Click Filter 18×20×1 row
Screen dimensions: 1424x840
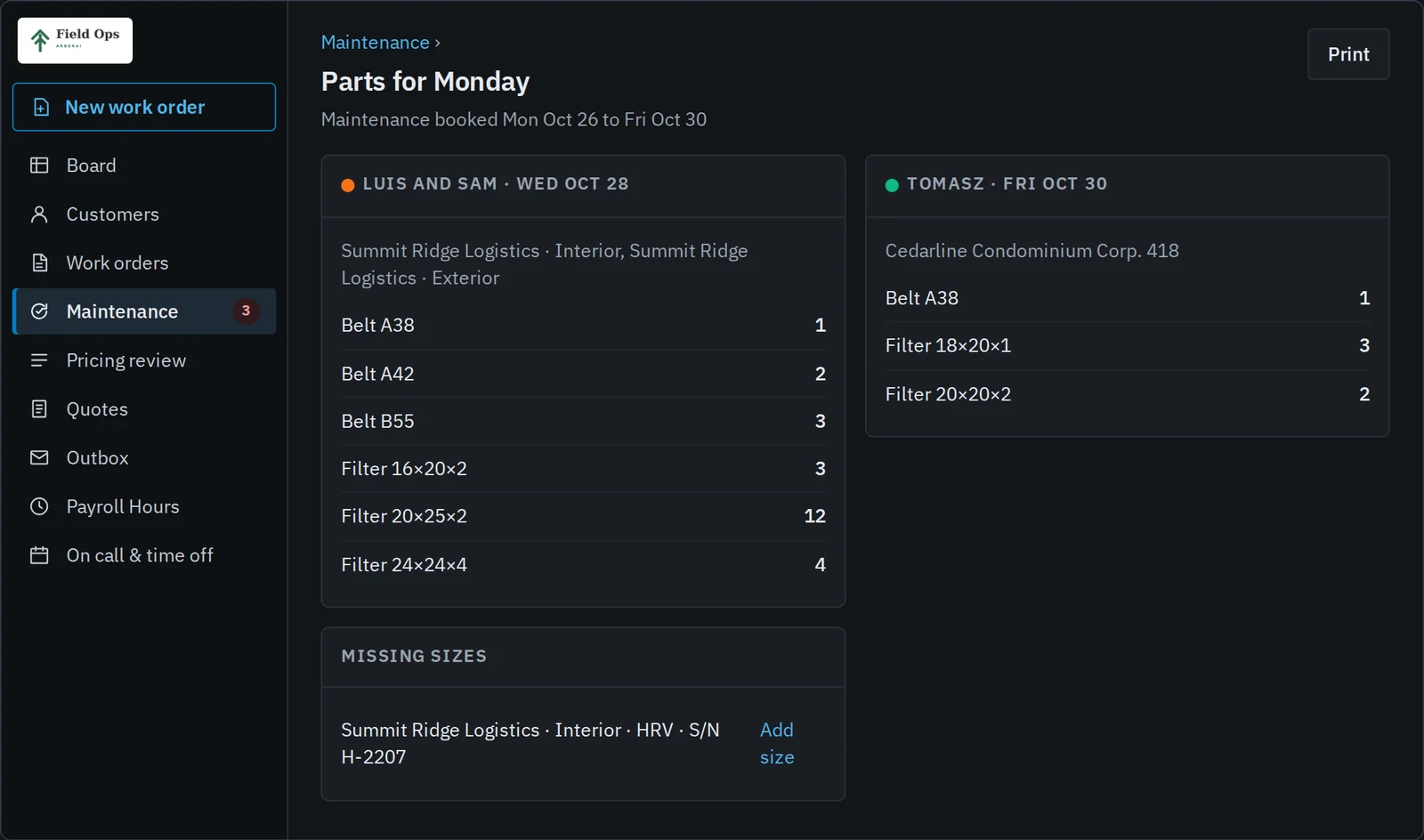(x=1127, y=345)
